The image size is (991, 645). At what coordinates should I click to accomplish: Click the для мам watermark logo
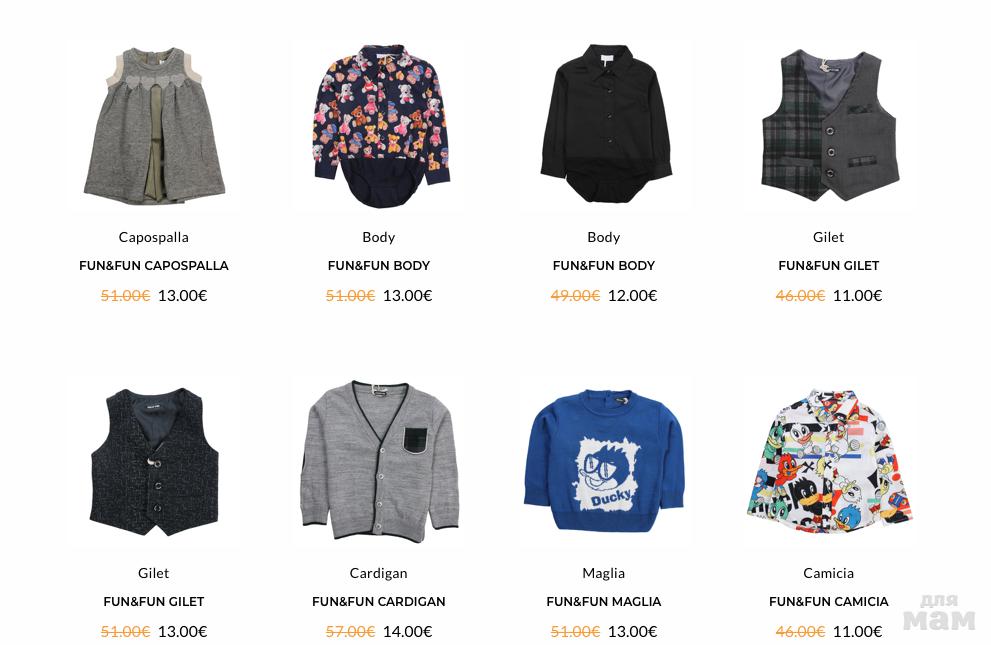[939, 613]
